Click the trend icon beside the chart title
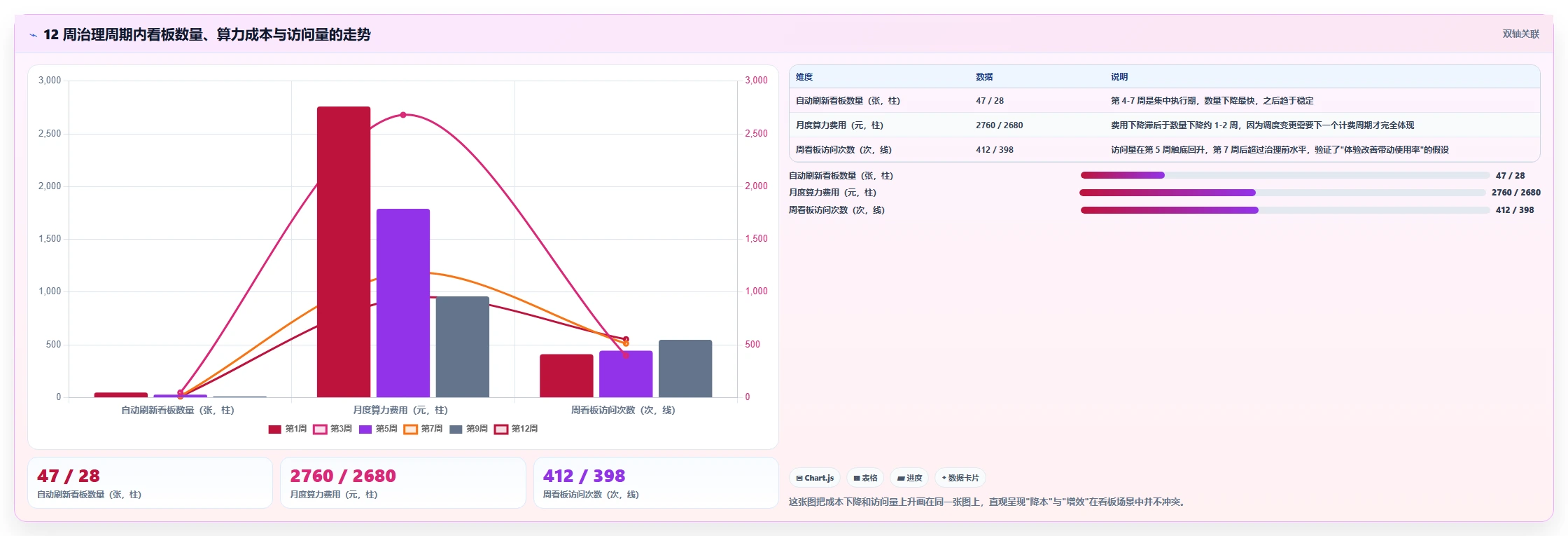Image resolution: width=1568 pixels, height=536 pixels. pos(33,35)
